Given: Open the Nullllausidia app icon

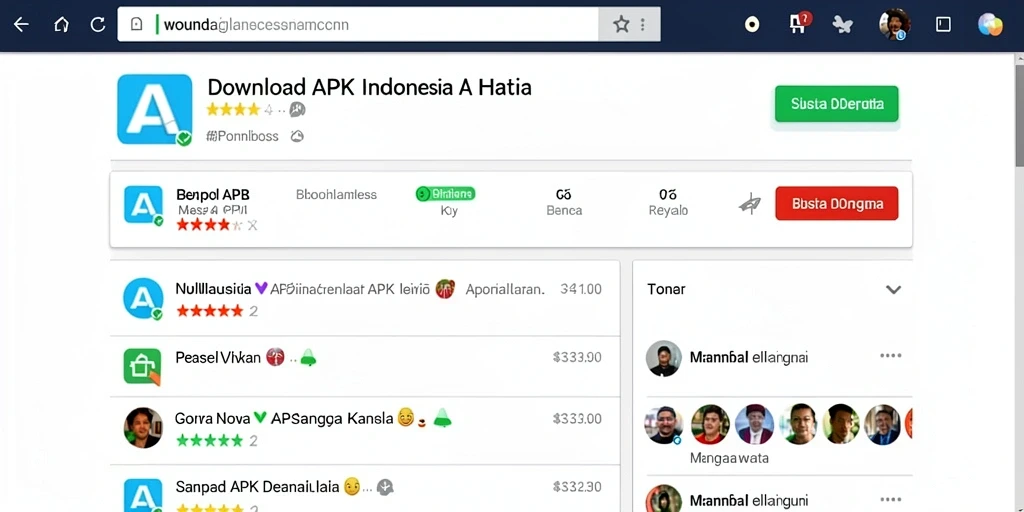Looking at the screenshot, I should 143,298.
